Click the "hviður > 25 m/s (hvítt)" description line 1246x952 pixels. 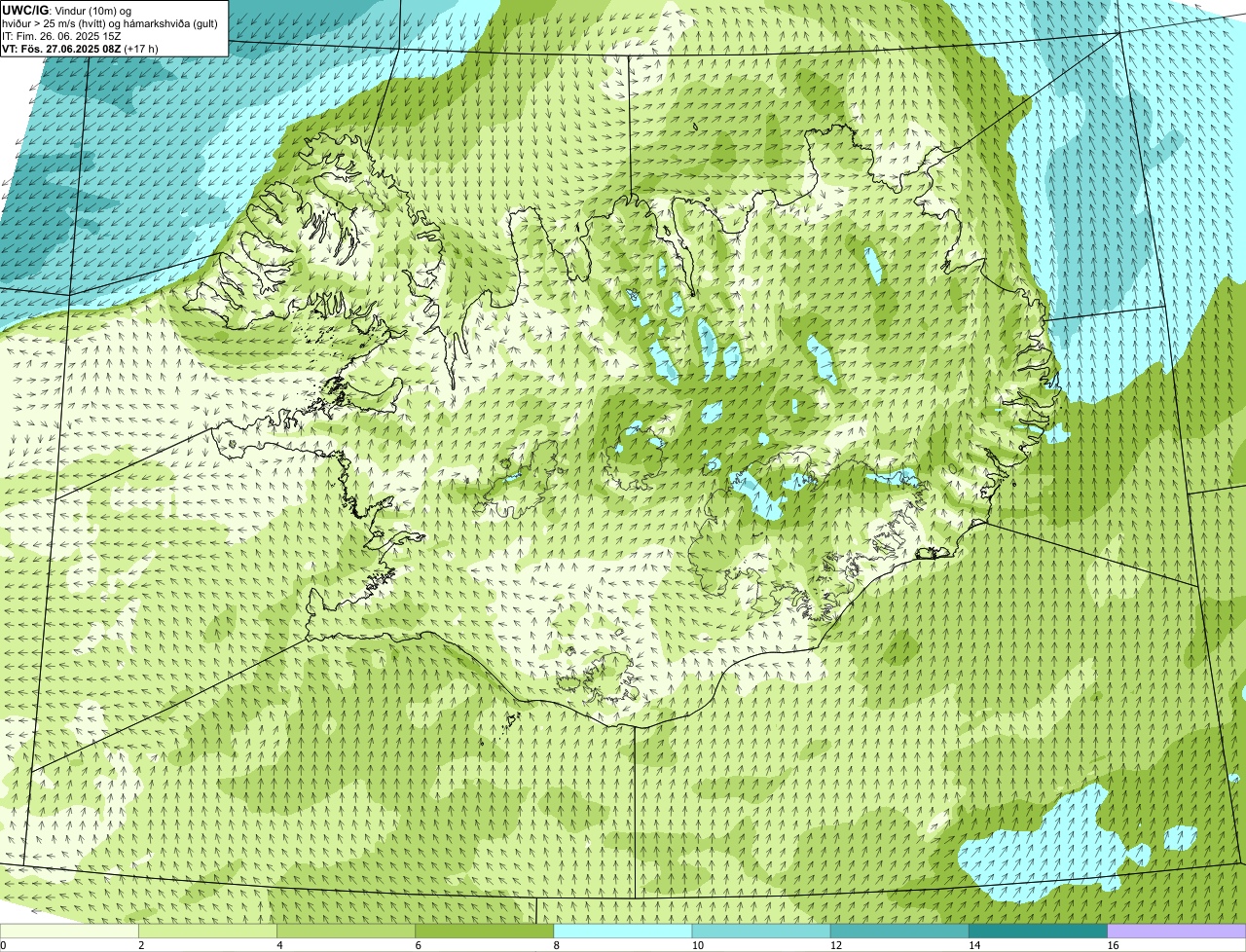(x=110, y=22)
